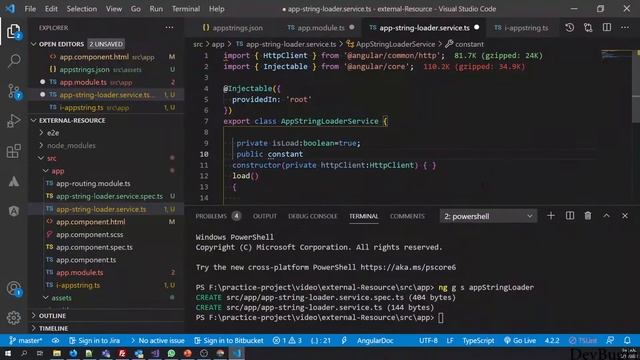This screenshot has width=640, height=360.
Task: Show the Comments panel tab
Action: click(407, 216)
